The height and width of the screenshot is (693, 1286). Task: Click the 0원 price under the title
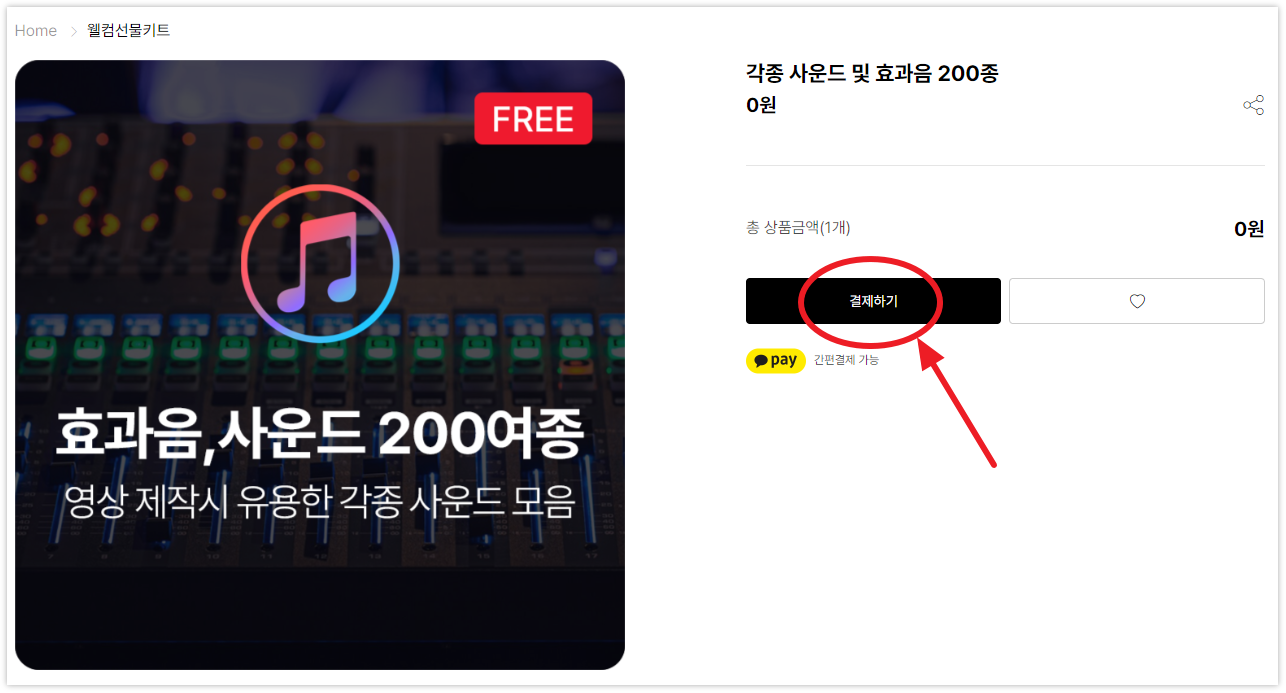coord(761,105)
